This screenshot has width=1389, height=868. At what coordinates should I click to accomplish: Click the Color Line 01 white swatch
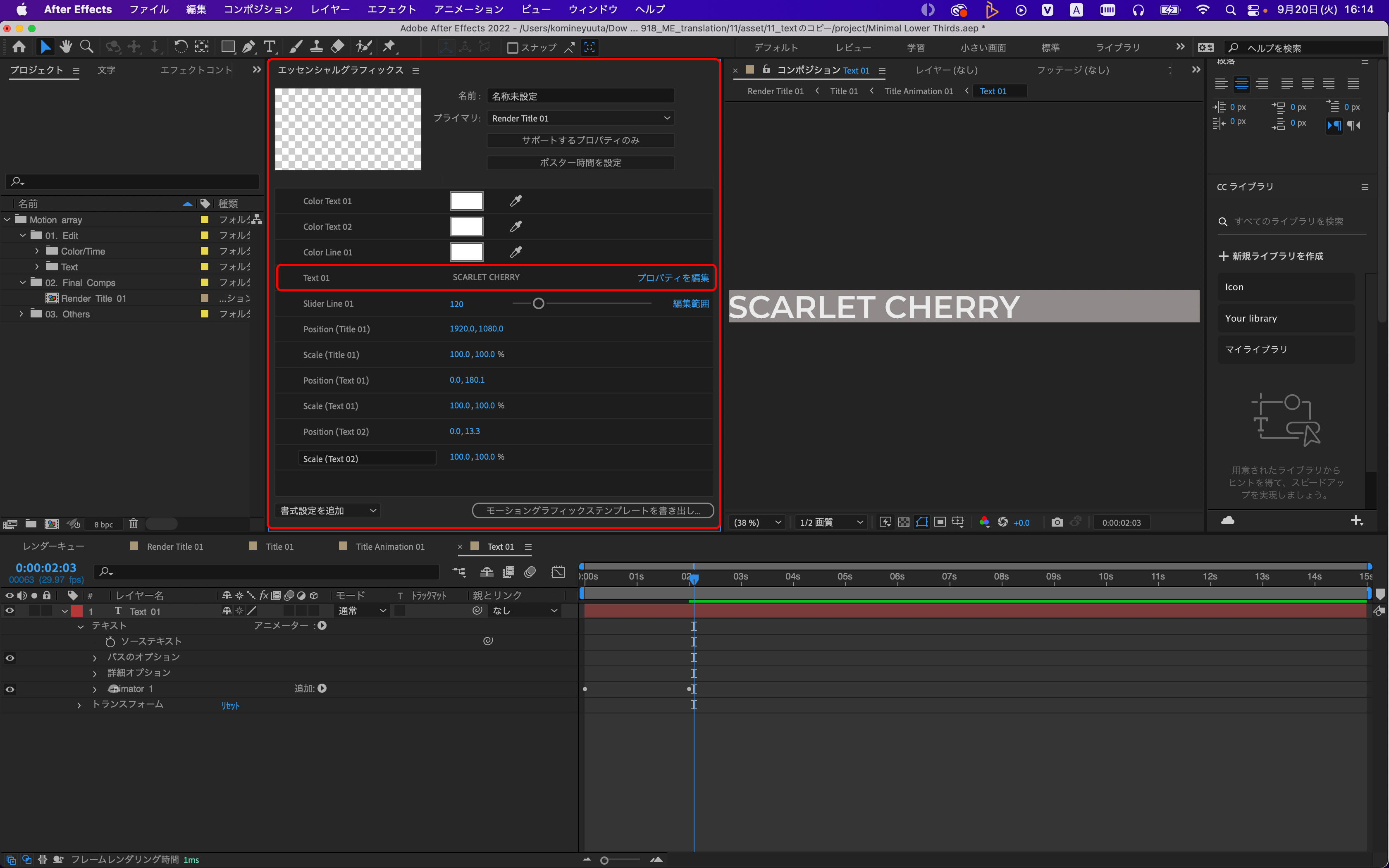(x=466, y=252)
